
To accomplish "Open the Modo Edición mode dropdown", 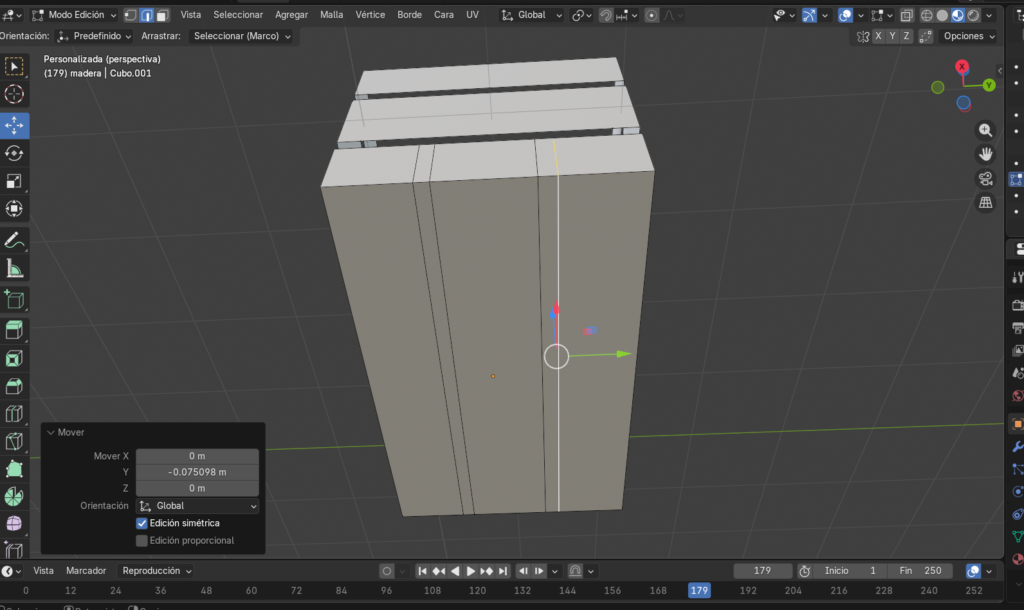I will (75, 15).
